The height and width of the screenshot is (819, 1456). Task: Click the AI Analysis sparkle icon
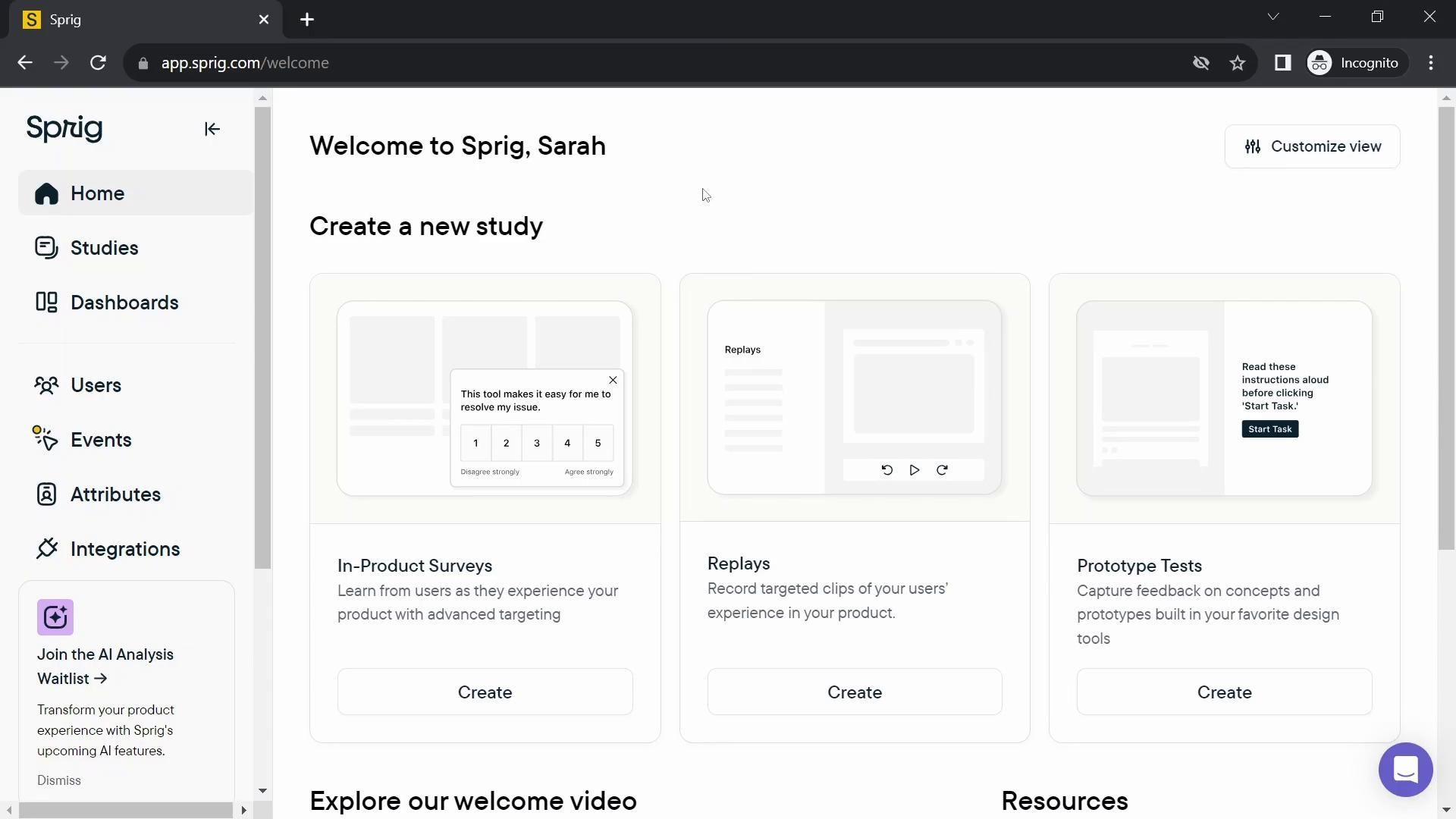tap(55, 617)
